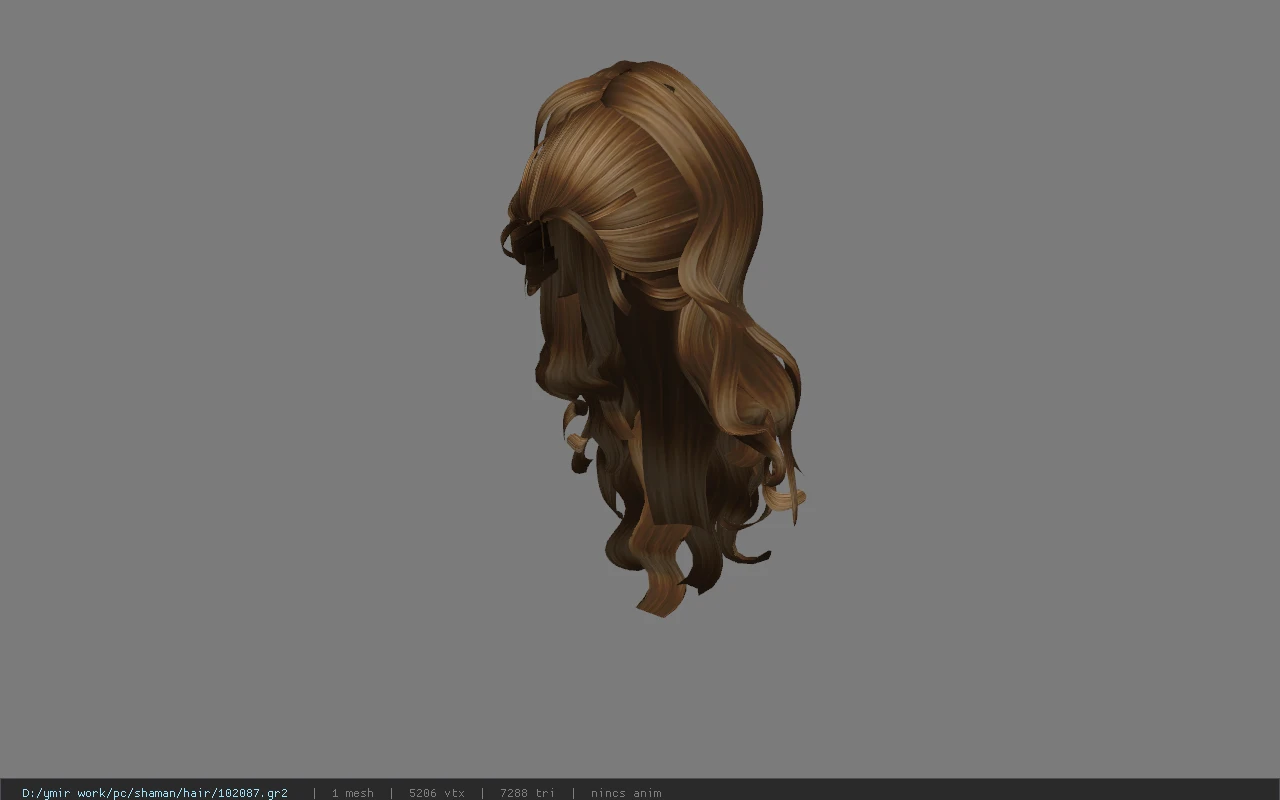Click the 3D hair model in viewport
1280x800 pixels.
[652, 337]
